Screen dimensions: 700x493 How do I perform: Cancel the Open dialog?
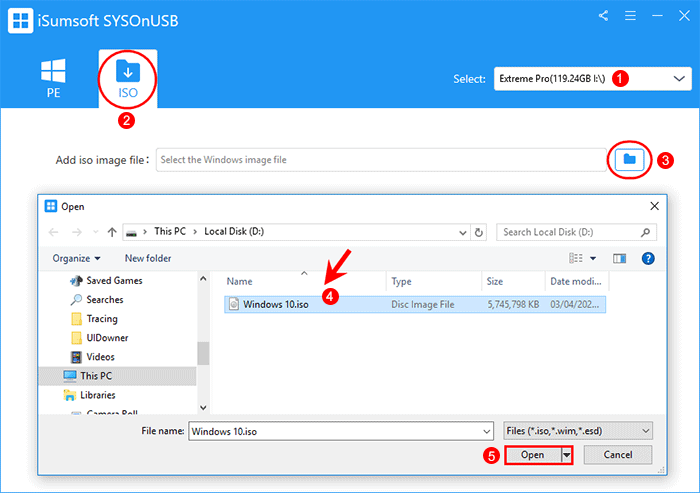pos(618,455)
